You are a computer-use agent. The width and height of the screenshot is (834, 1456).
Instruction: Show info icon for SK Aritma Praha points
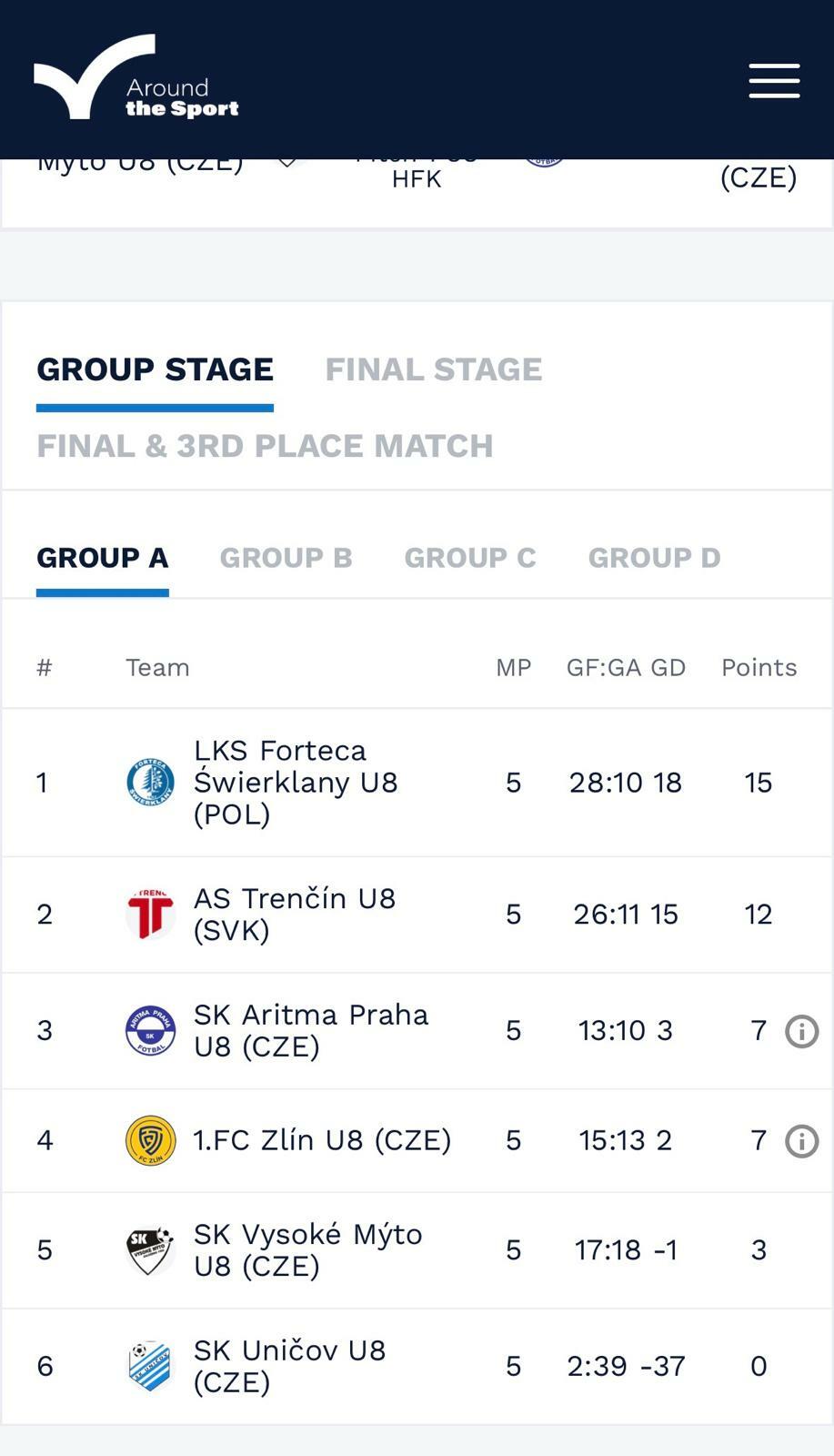[x=801, y=1031]
